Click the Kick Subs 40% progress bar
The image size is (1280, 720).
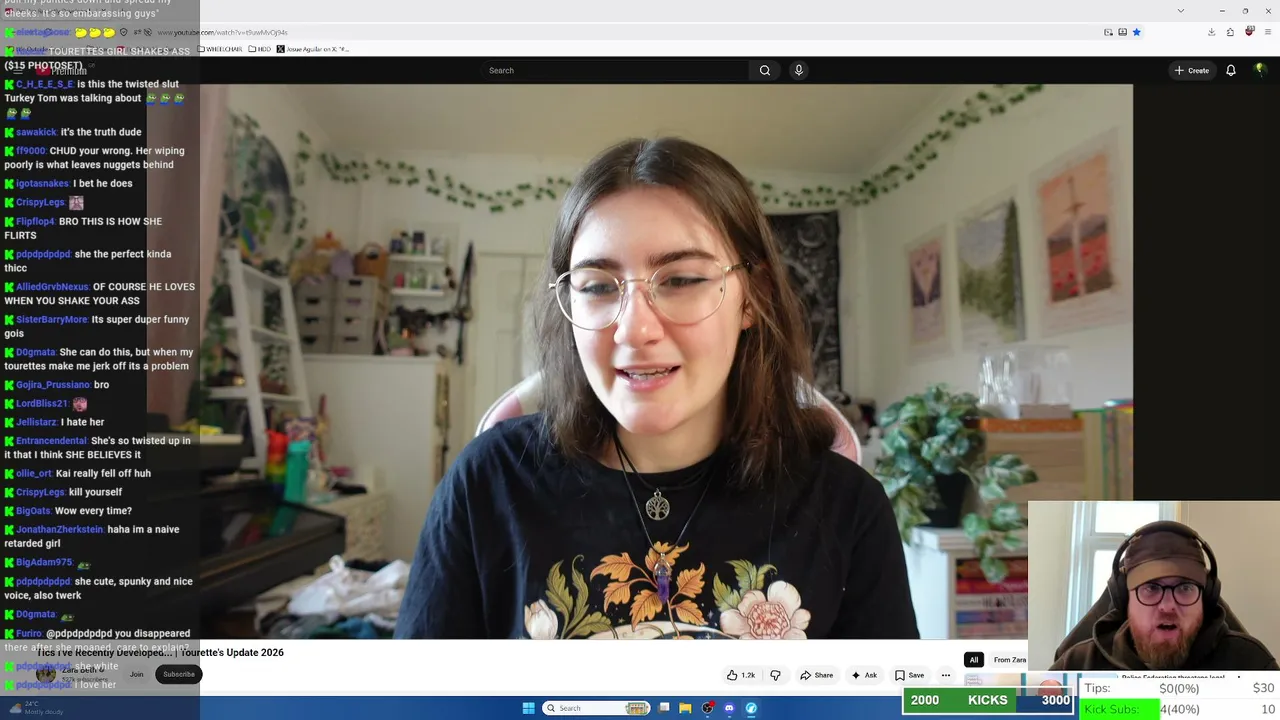[x=1180, y=709]
